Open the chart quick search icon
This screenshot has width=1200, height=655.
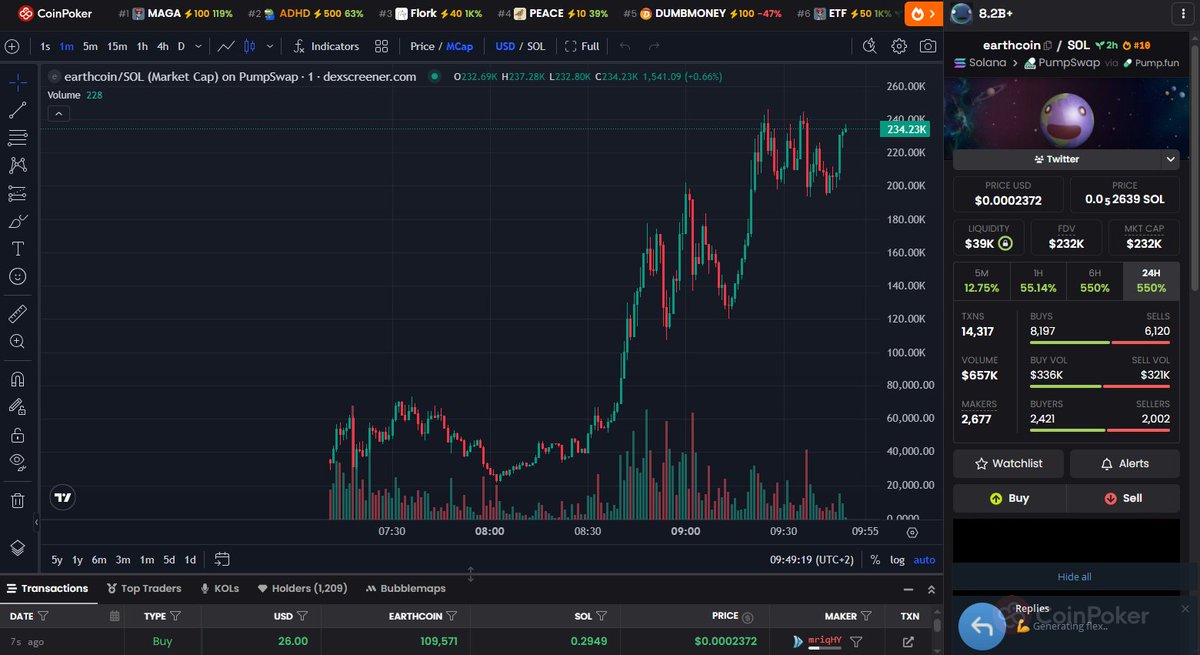[869, 46]
